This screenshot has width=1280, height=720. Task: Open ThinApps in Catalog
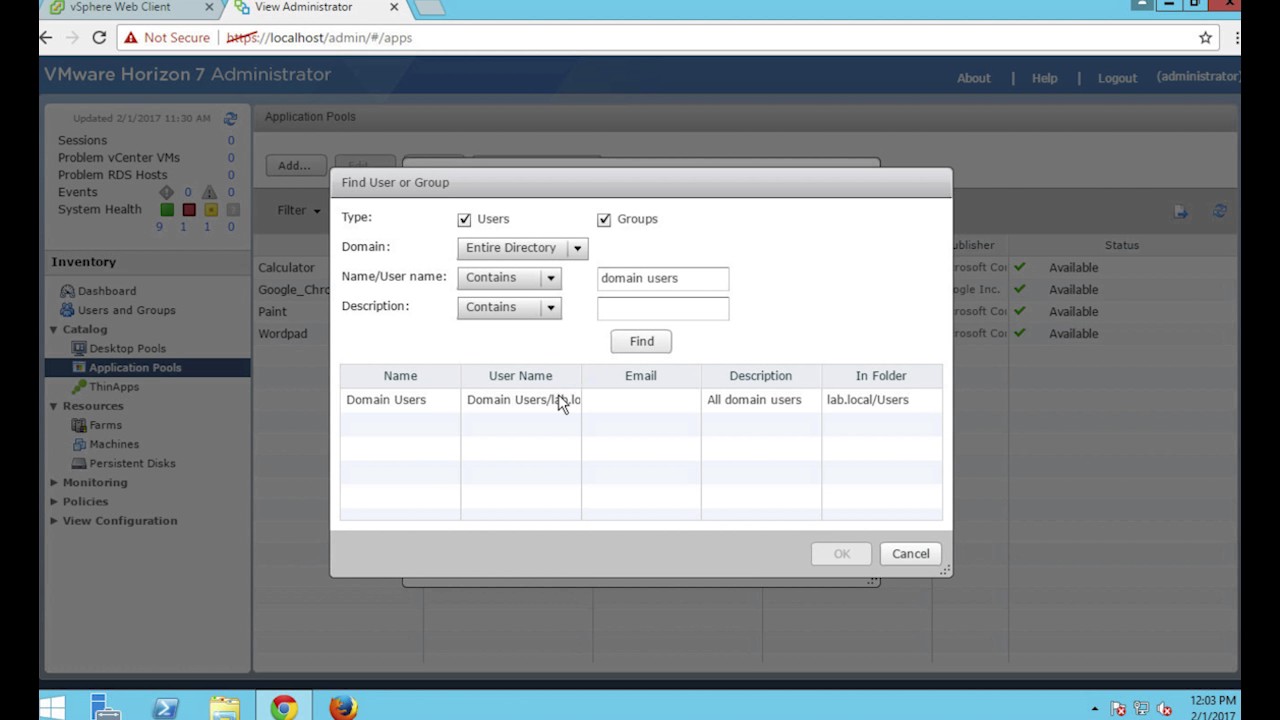click(x=114, y=386)
